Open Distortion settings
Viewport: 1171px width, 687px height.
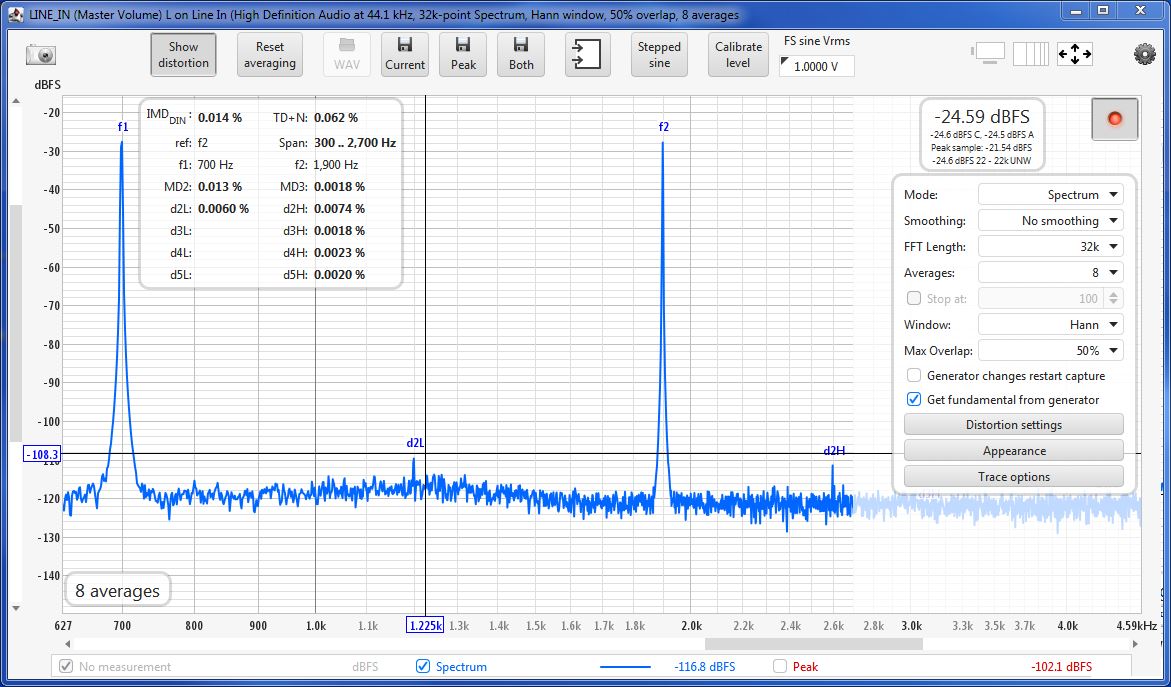[1013, 425]
